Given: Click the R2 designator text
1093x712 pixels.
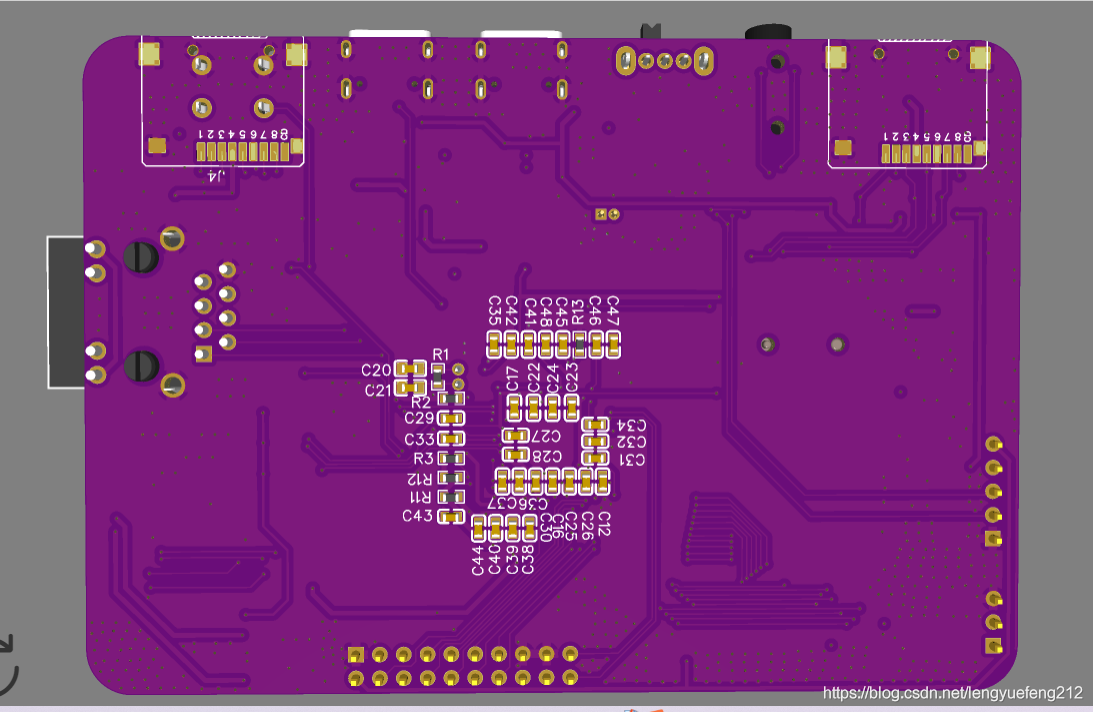Looking at the screenshot, I should pyautogui.click(x=421, y=402).
